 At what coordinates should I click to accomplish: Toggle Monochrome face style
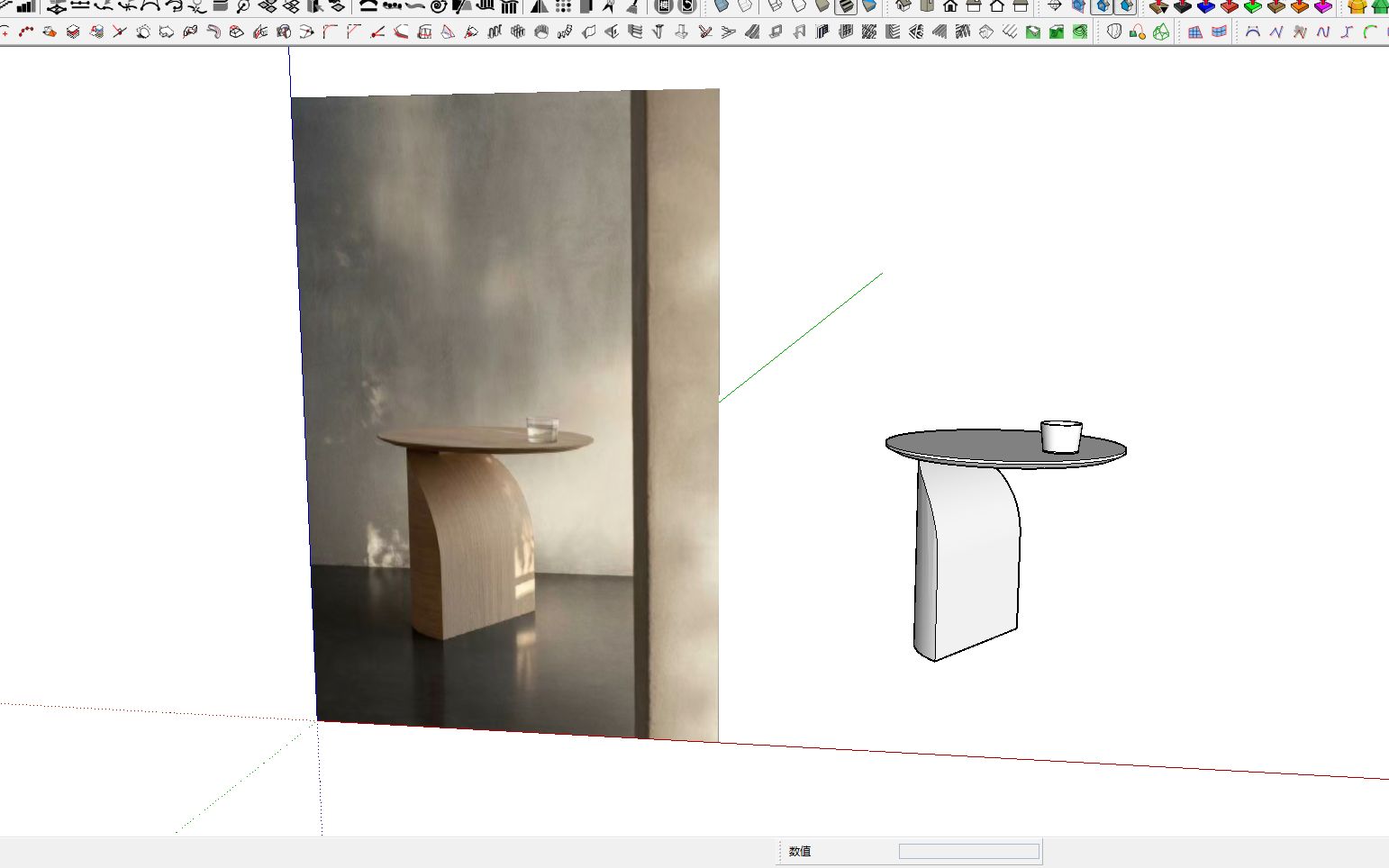tap(869, 7)
